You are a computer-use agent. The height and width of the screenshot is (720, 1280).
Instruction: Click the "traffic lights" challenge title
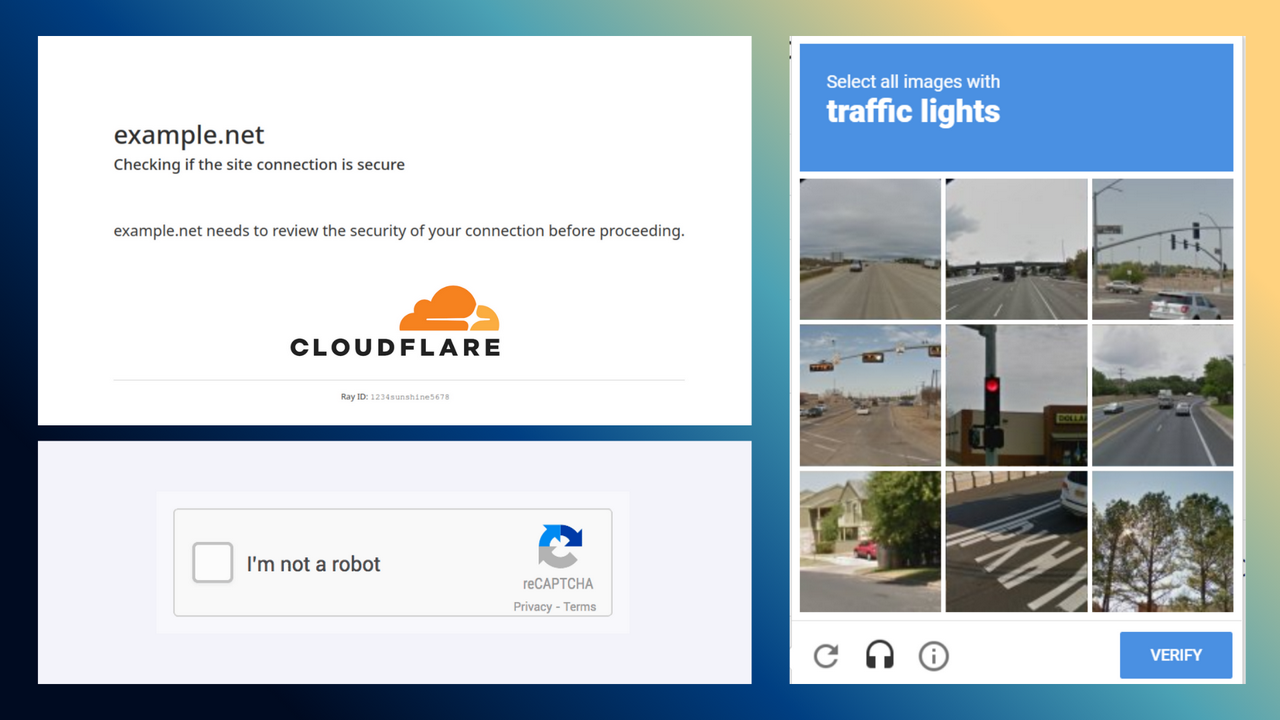coord(913,111)
